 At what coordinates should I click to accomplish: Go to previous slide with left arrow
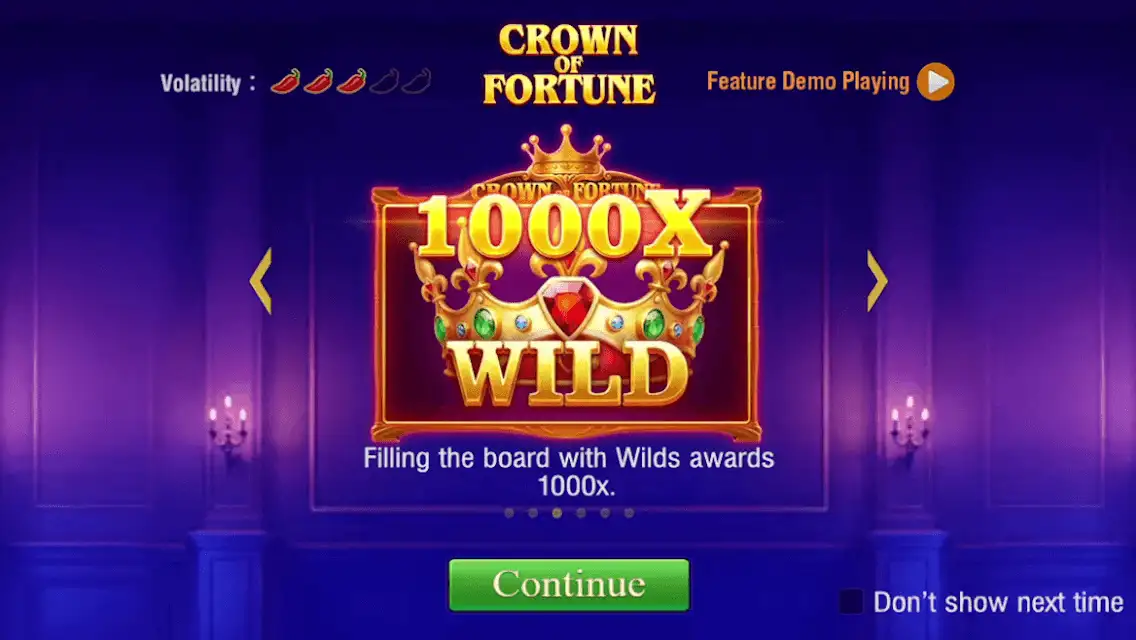[261, 281]
